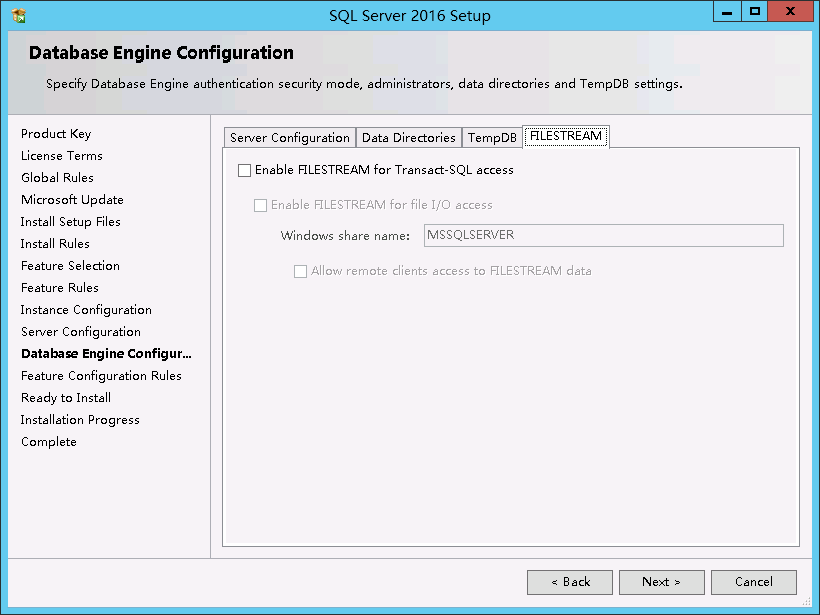Click Global Rules in the step list
This screenshot has height=615, width=820.
58,178
